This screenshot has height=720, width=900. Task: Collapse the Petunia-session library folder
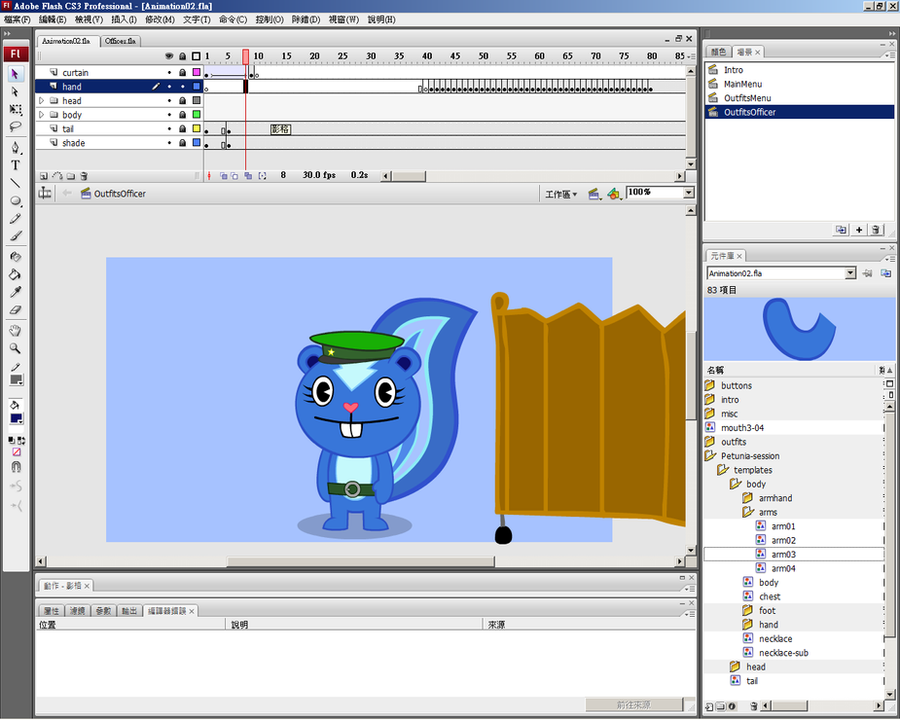(x=711, y=456)
